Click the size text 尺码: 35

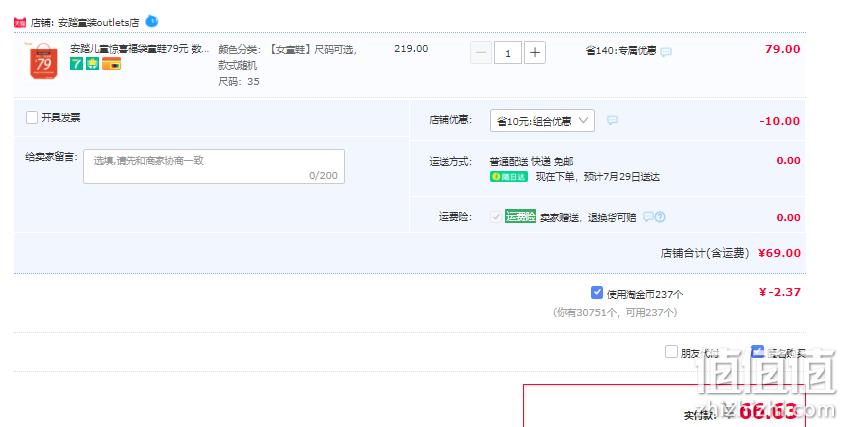[x=239, y=81]
